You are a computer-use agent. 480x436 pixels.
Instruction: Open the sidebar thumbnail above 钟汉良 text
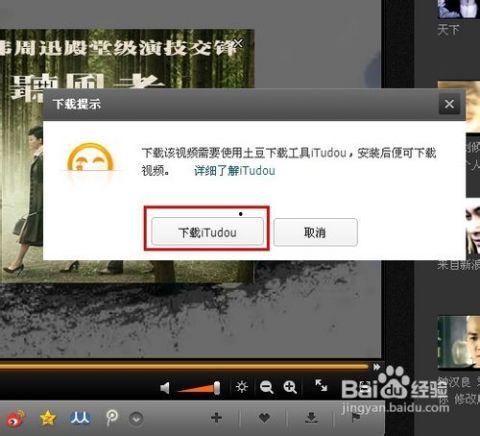[x=459, y=343]
